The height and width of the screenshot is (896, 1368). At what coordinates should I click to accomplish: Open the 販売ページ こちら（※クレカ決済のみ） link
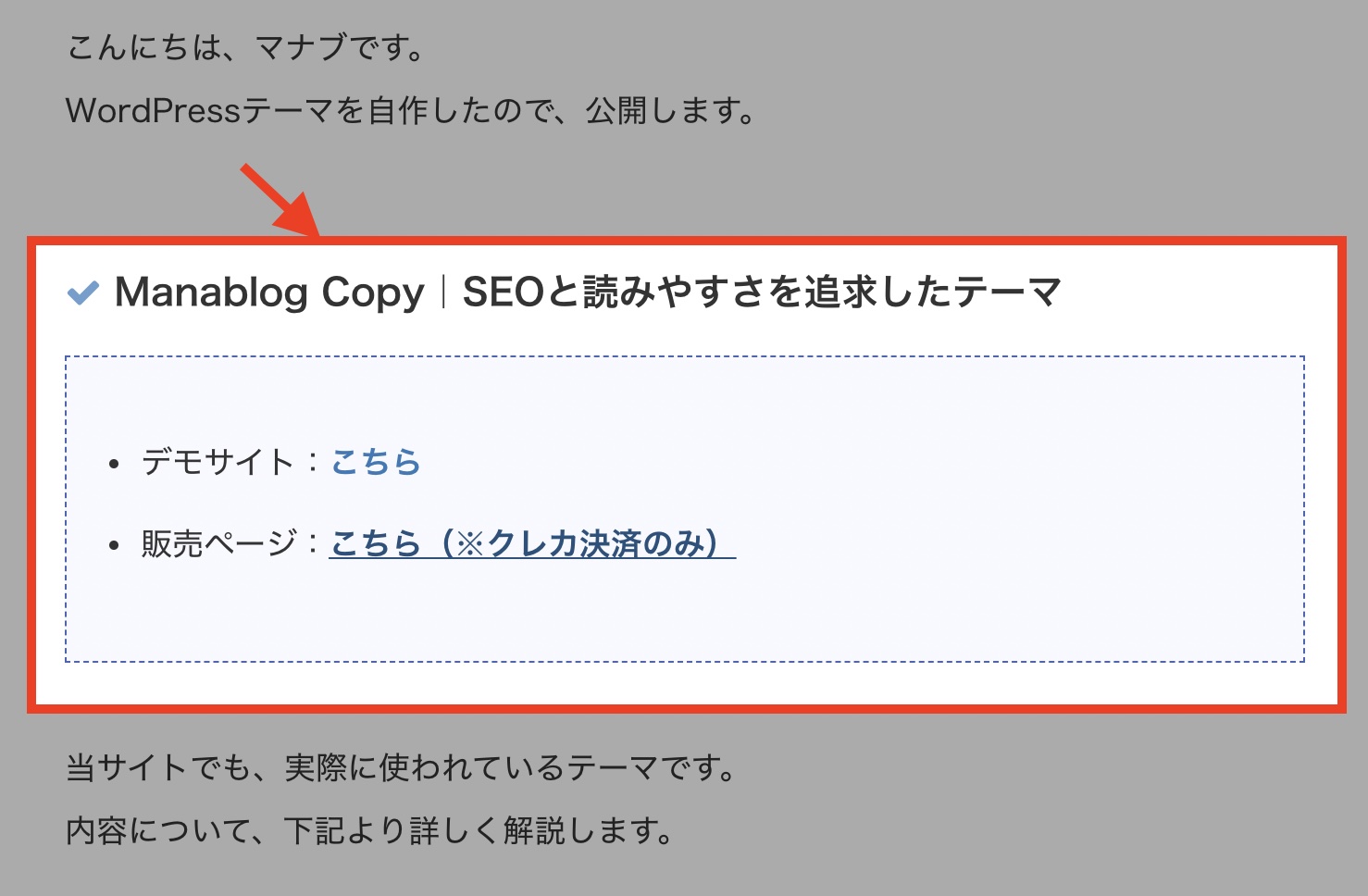tap(532, 543)
